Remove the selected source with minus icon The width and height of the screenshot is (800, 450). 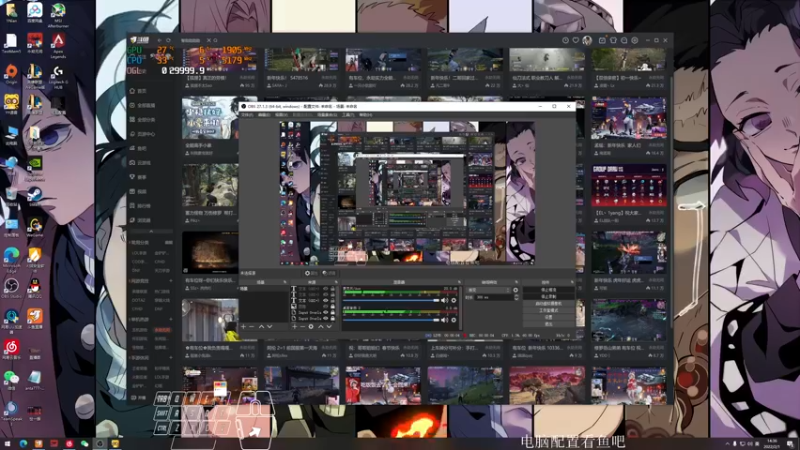pos(303,327)
